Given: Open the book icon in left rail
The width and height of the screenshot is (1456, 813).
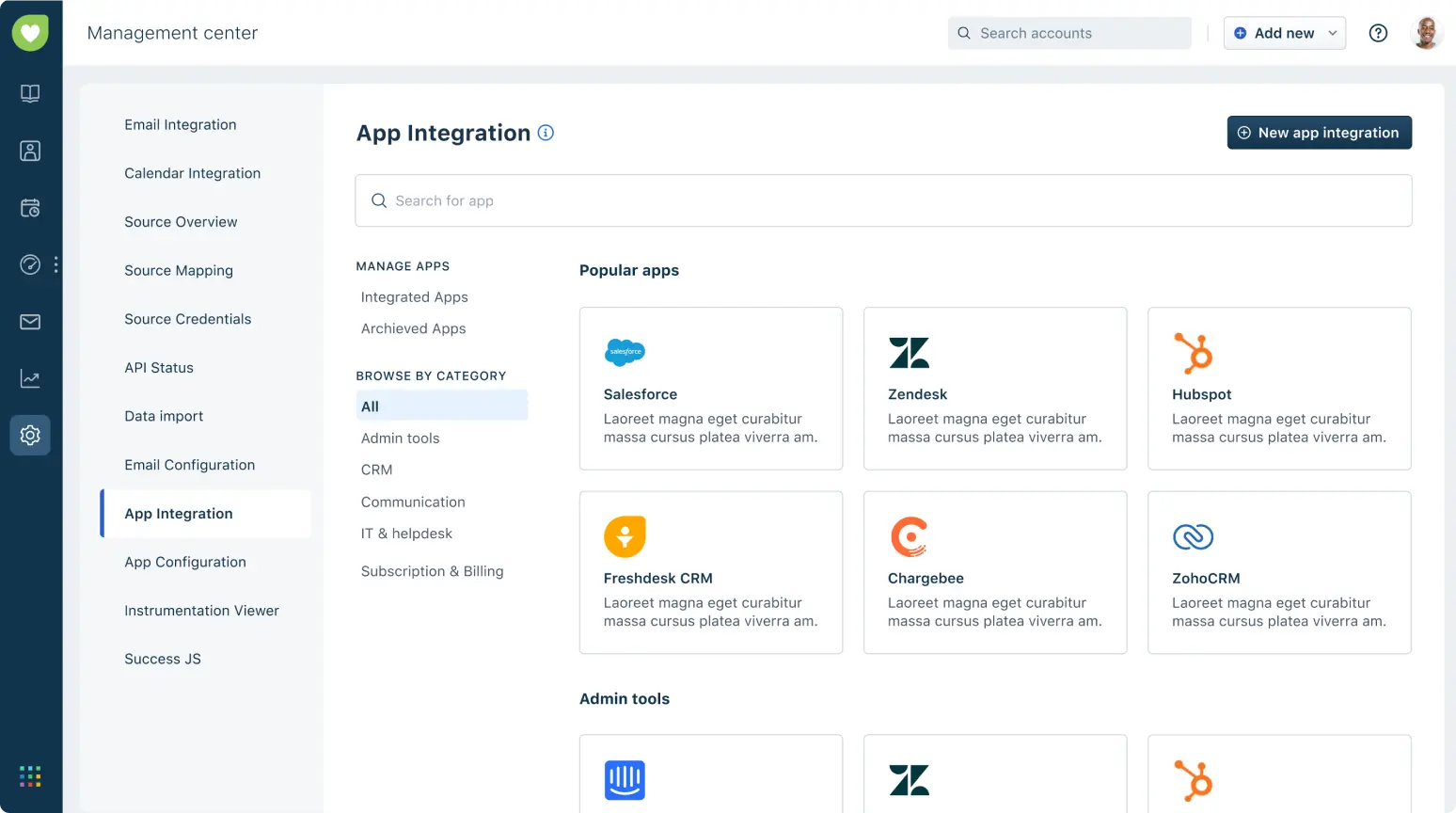Looking at the screenshot, I should 30,93.
